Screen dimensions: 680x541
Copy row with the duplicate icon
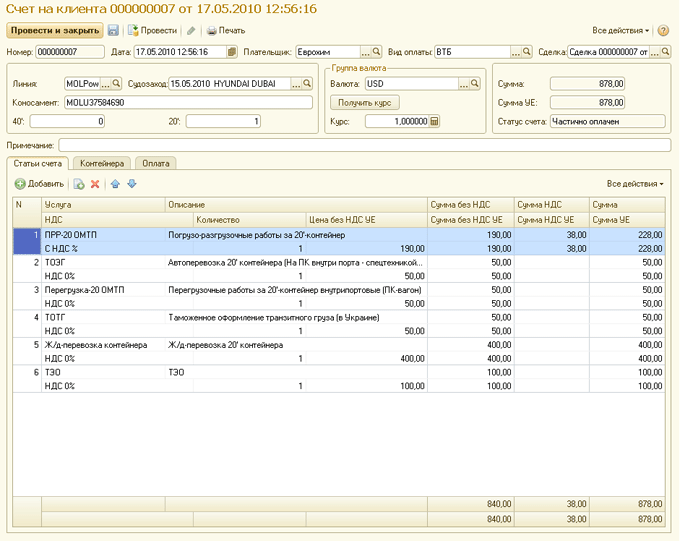pyautogui.click(x=79, y=184)
